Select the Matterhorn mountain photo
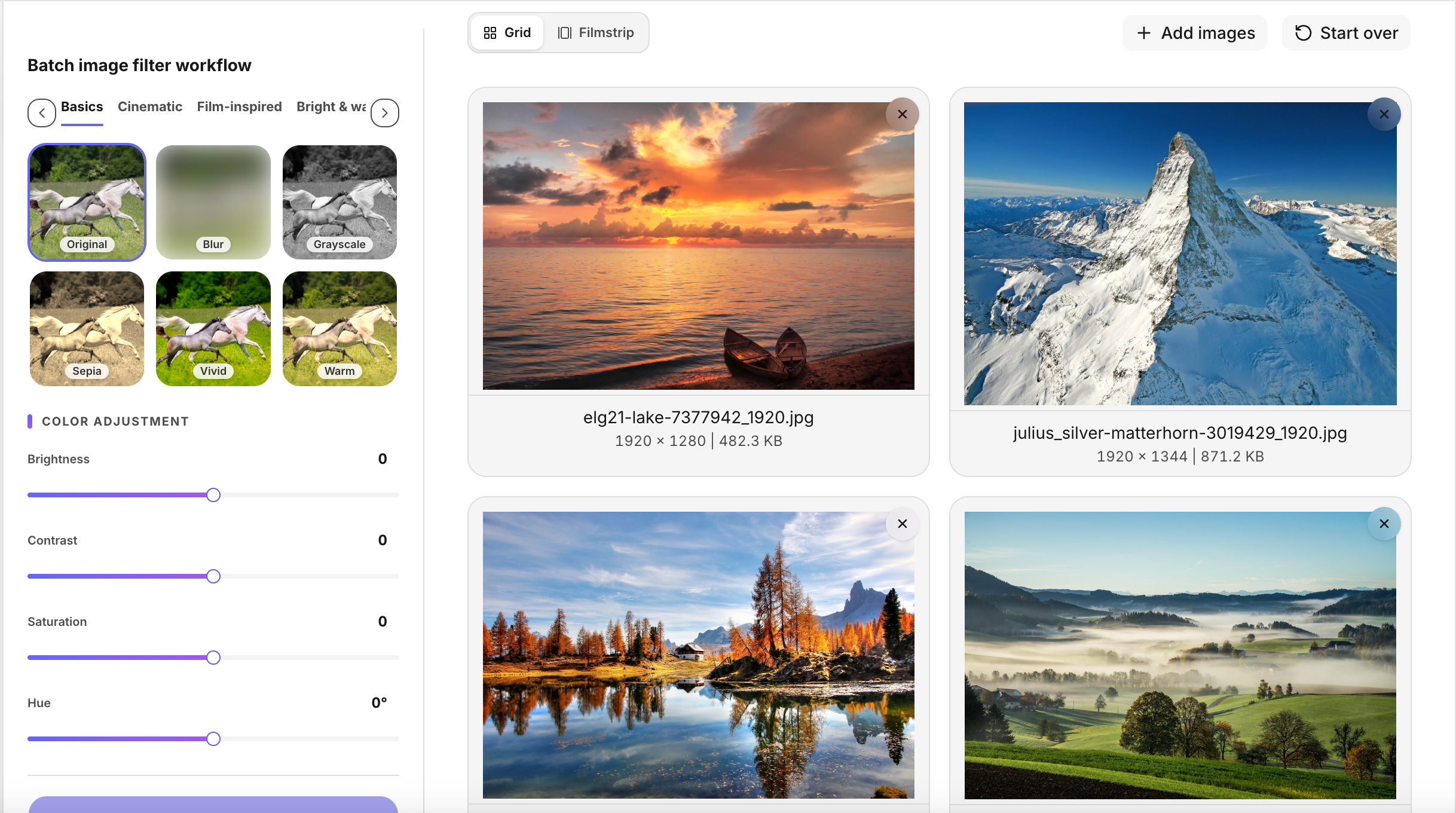 1180,253
